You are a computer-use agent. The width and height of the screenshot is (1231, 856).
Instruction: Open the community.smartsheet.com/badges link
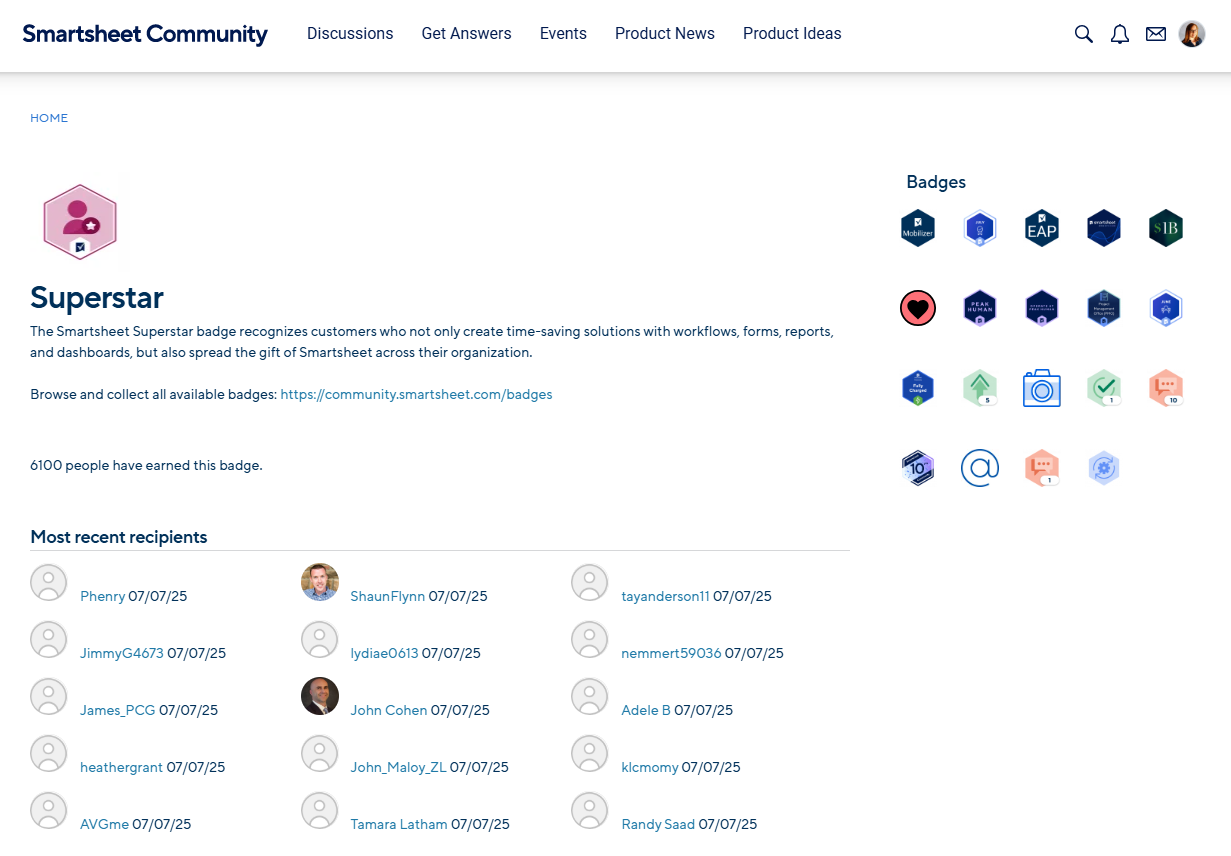tap(416, 395)
